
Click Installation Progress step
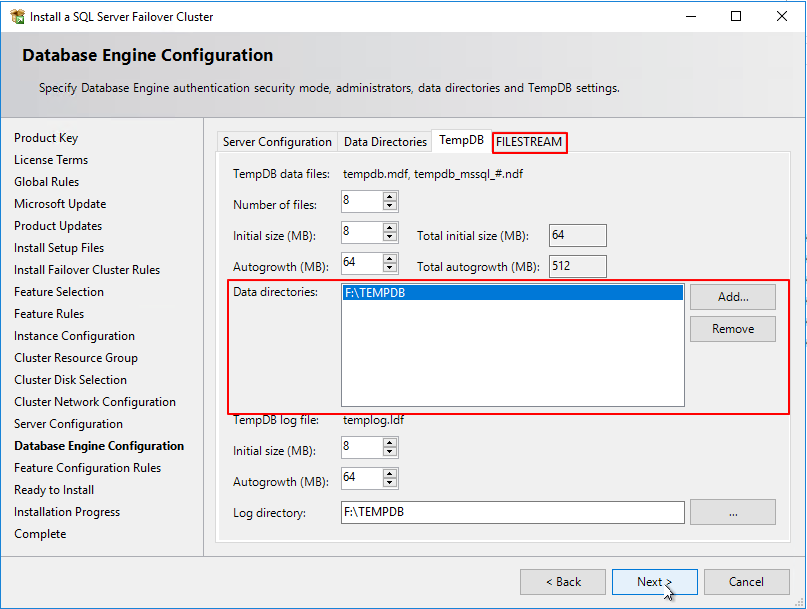[x=67, y=512]
